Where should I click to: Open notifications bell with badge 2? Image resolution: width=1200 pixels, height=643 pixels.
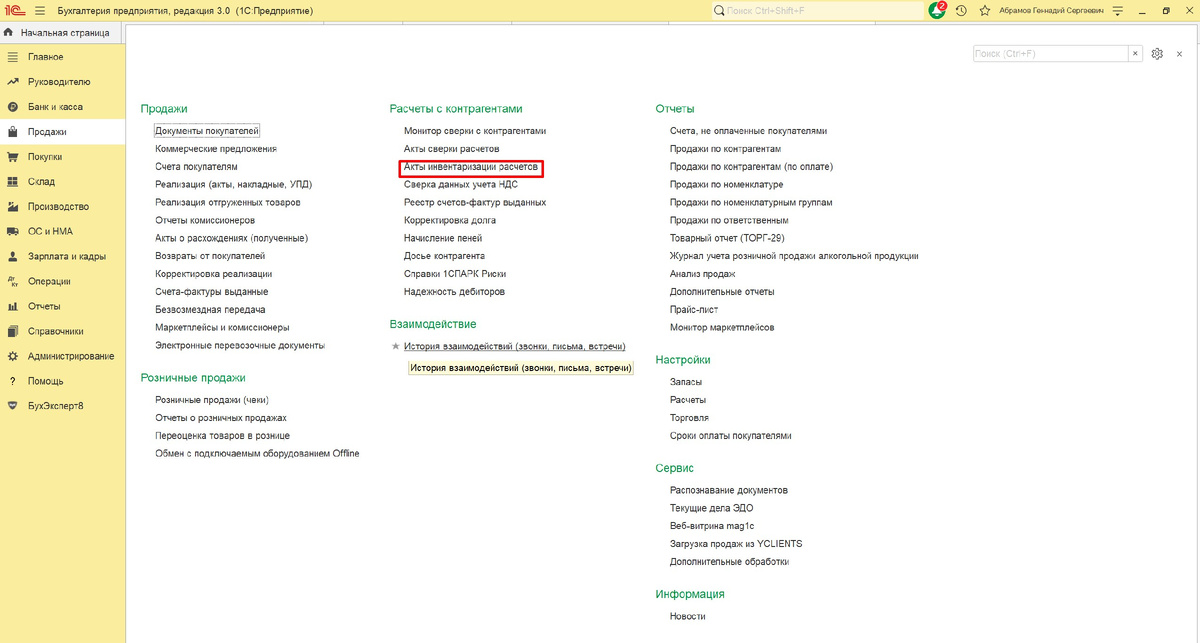tap(937, 10)
